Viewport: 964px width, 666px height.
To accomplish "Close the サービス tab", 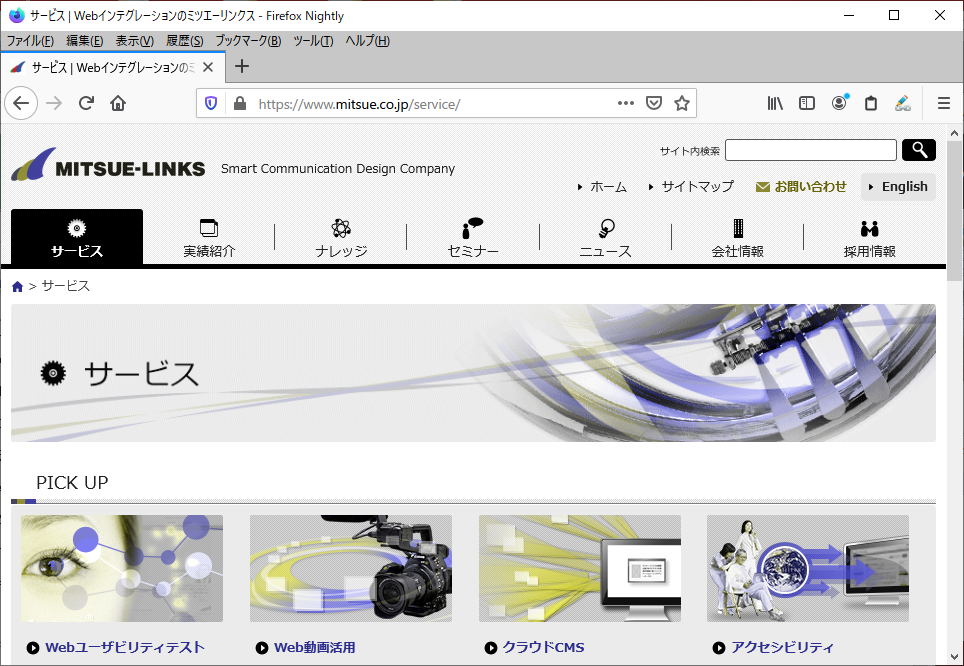I will tap(208, 67).
